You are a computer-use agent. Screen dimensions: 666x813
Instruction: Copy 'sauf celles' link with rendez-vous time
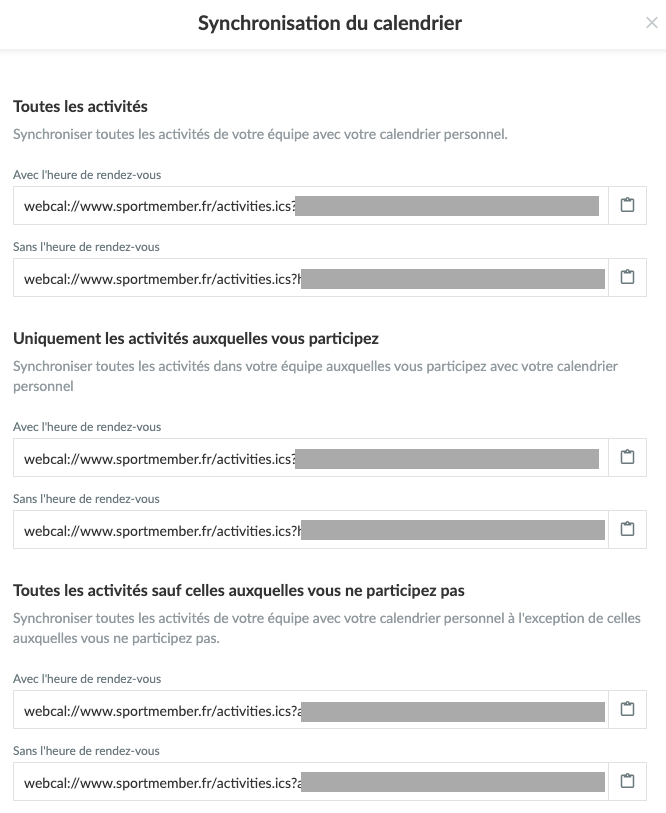(627, 709)
